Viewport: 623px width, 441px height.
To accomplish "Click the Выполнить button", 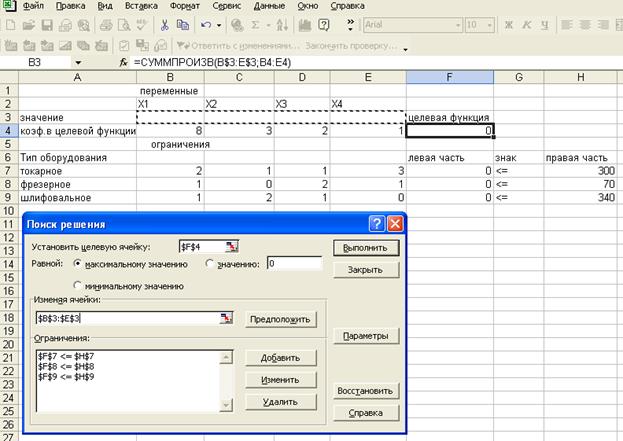I will tap(366, 247).
